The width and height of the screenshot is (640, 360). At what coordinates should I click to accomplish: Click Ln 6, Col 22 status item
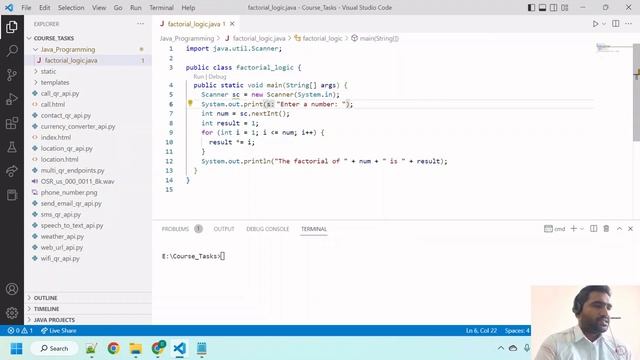click(x=482, y=331)
